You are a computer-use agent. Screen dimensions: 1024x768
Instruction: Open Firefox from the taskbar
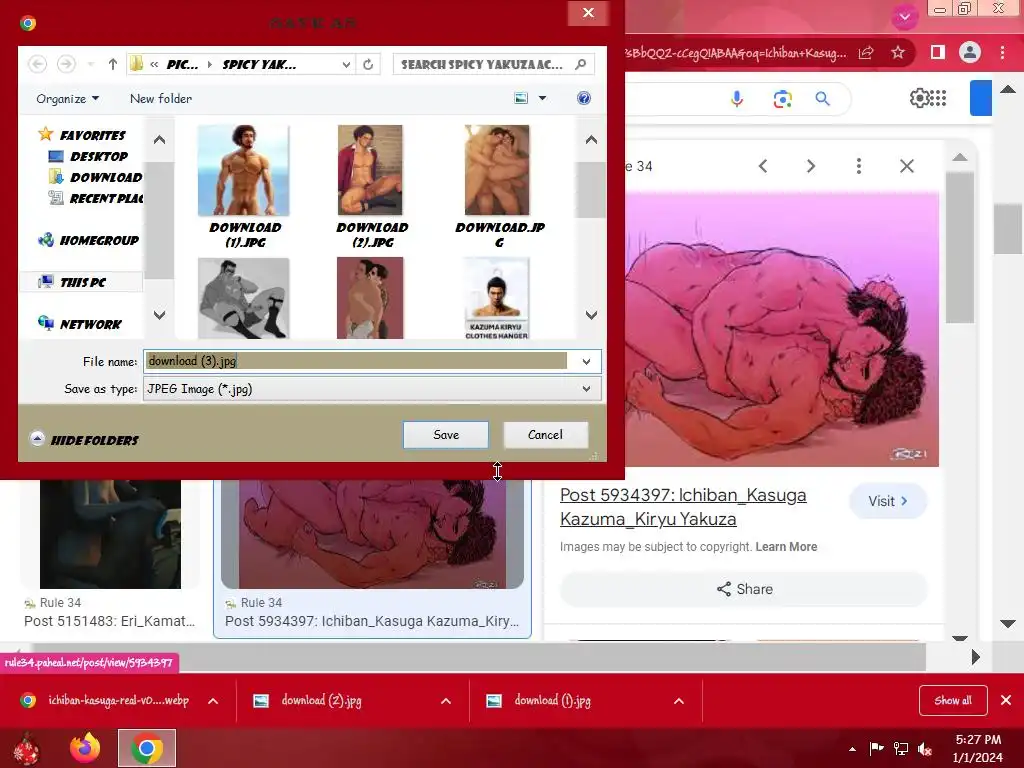85,748
